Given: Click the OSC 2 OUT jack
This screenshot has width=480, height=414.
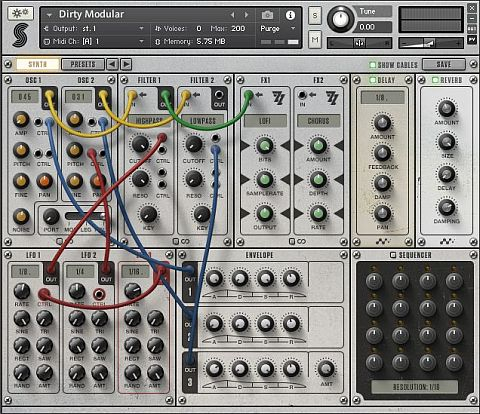Looking at the screenshot, I should coord(103,95).
